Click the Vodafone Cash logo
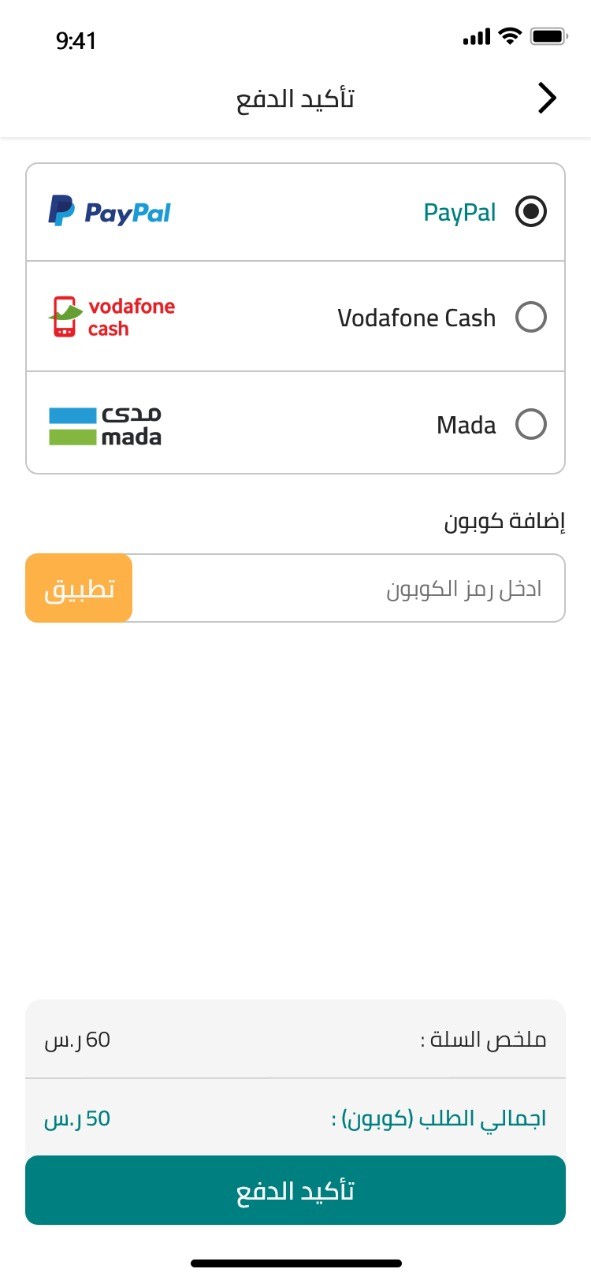Viewport: 591px width, 1280px height. 112,317
